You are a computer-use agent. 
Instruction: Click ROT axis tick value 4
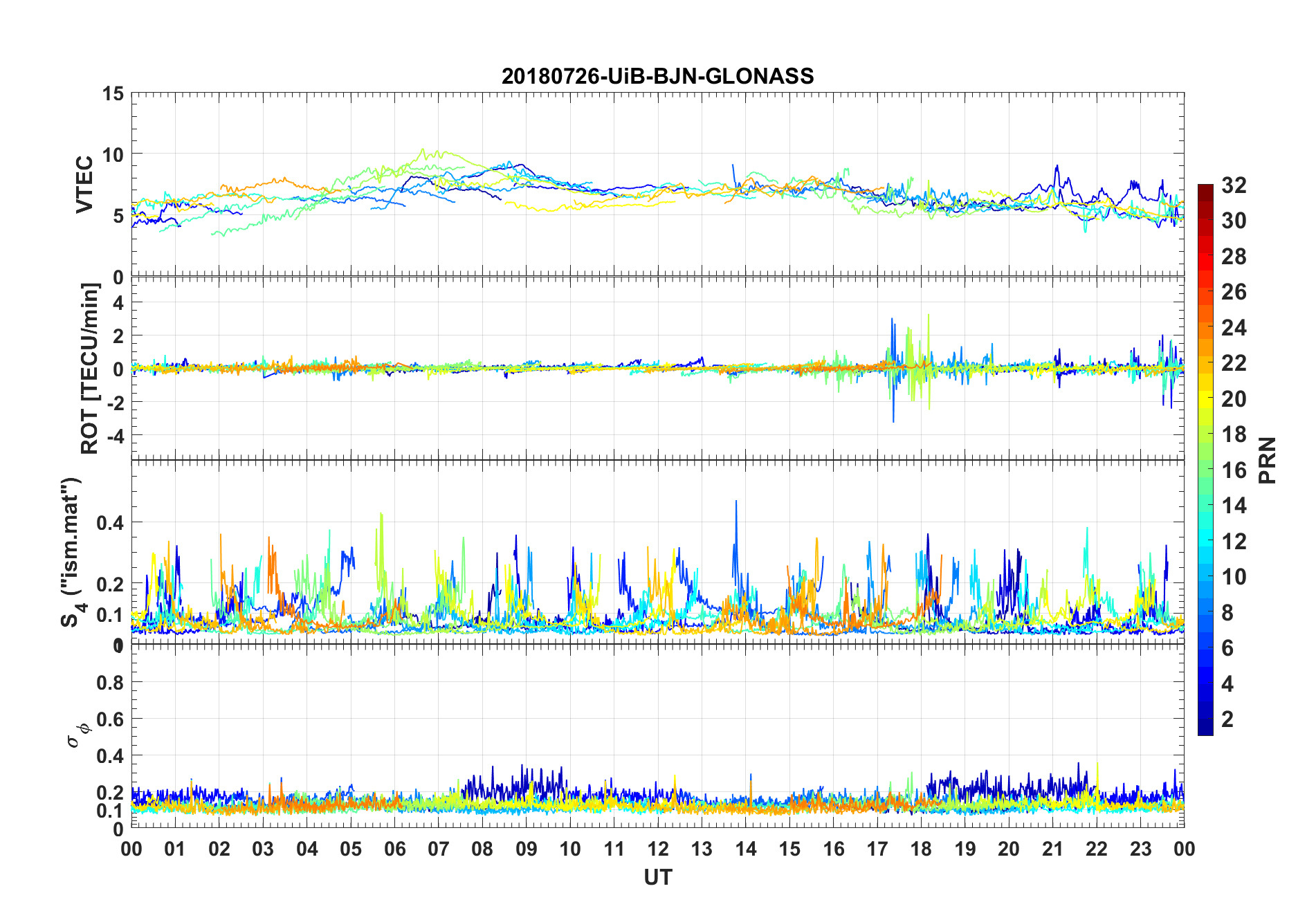118,302
